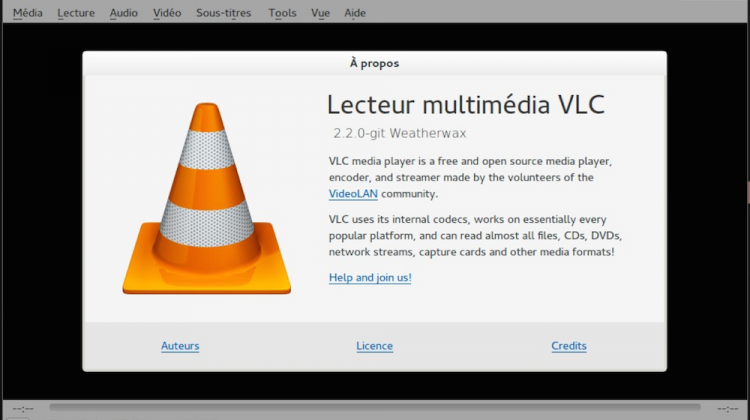The height and width of the screenshot is (420, 750).
Task: Open the Aide menu
Action: click(x=355, y=13)
